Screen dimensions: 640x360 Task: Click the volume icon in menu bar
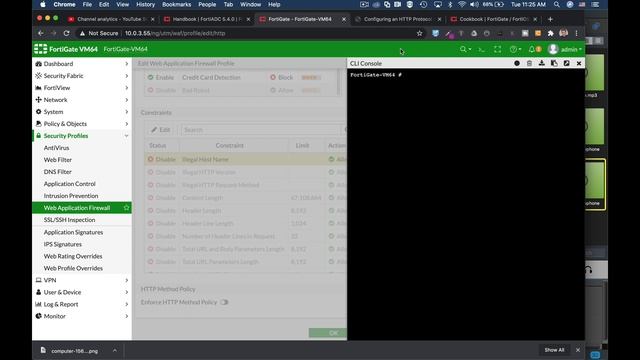pos(474,4)
